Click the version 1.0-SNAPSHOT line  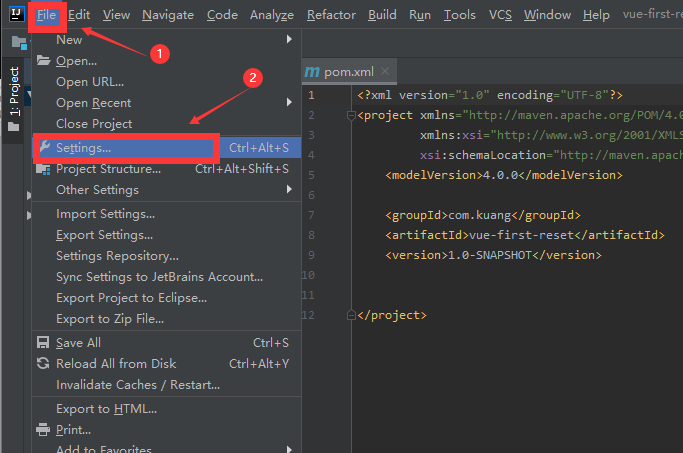click(x=493, y=255)
